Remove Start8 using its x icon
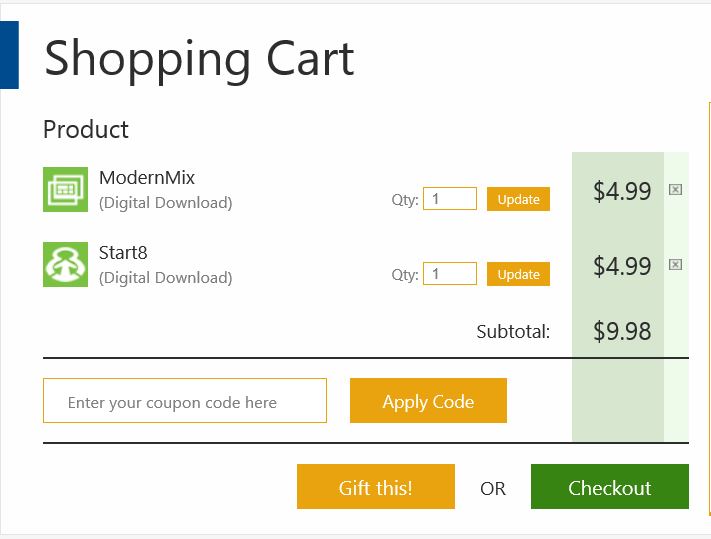 point(675,264)
